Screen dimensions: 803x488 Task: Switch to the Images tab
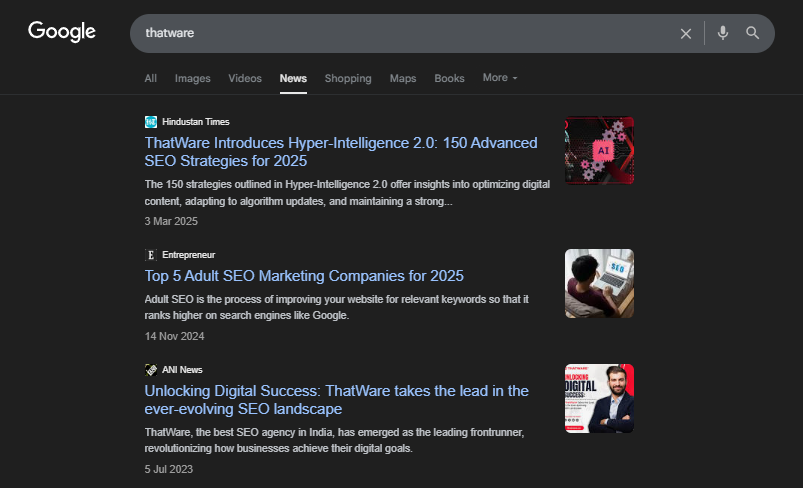(193, 78)
